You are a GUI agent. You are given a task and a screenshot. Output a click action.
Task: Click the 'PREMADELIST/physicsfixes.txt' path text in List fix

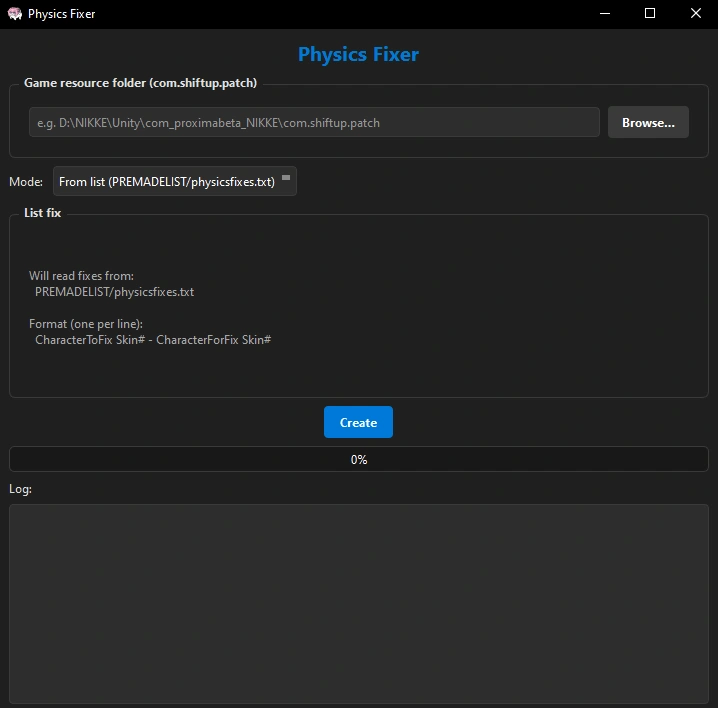click(x=114, y=292)
